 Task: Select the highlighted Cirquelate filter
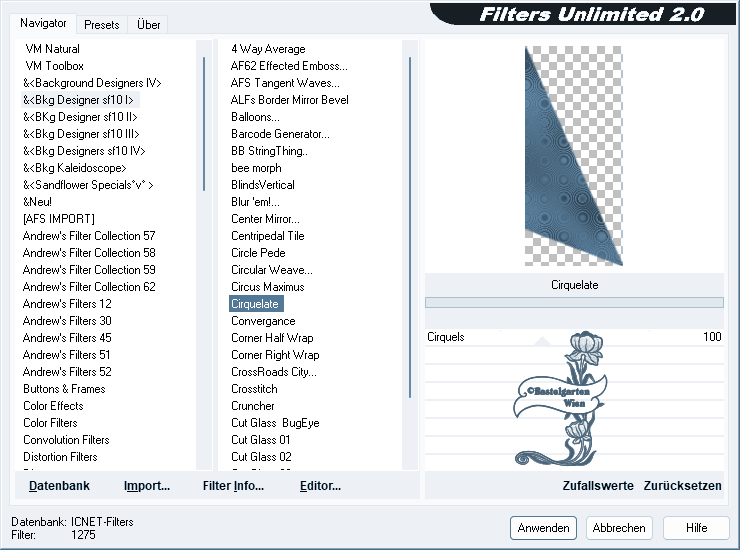(x=256, y=304)
